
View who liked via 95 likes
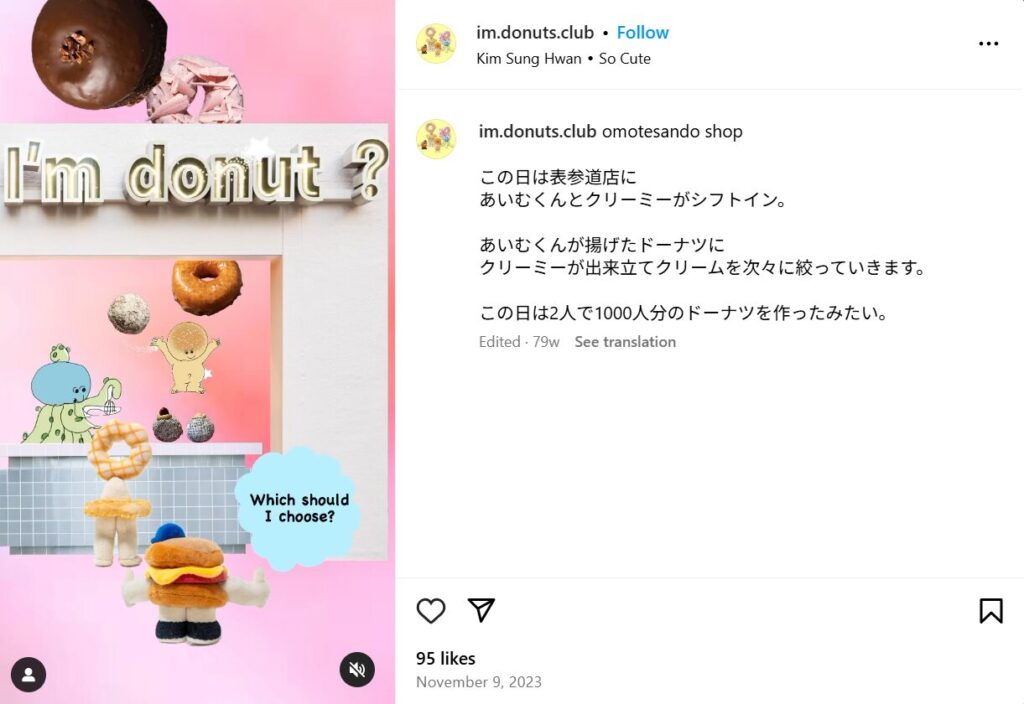click(446, 658)
